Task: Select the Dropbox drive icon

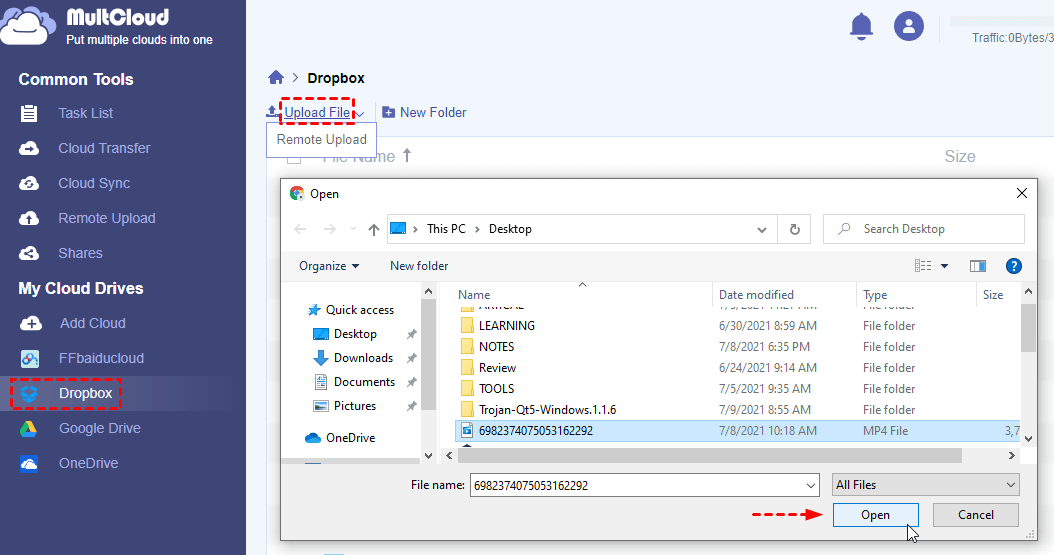Action: [29, 394]
